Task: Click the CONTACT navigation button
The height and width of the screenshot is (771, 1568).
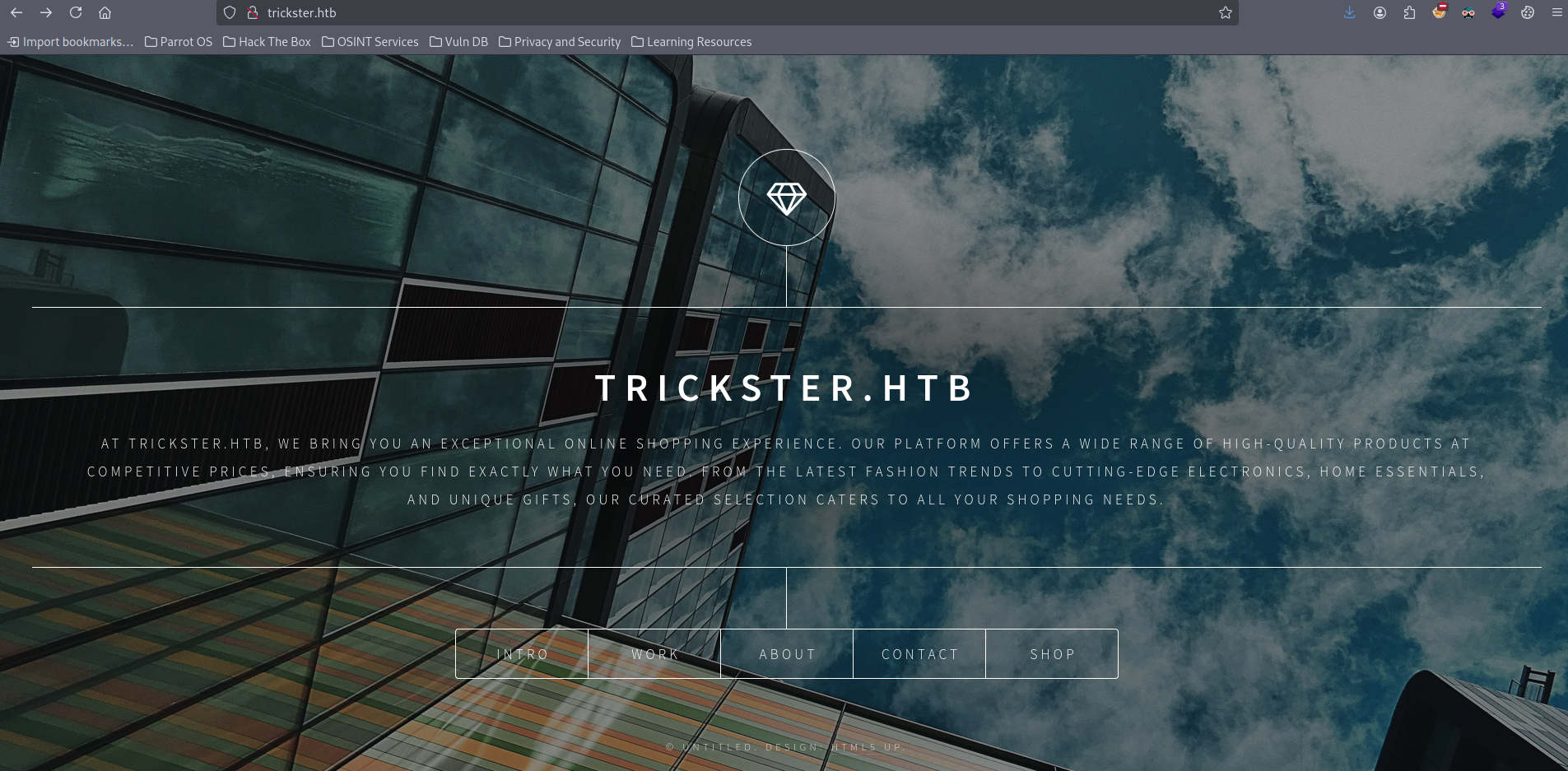Action: pyautogui.click(x=919, y=654)
